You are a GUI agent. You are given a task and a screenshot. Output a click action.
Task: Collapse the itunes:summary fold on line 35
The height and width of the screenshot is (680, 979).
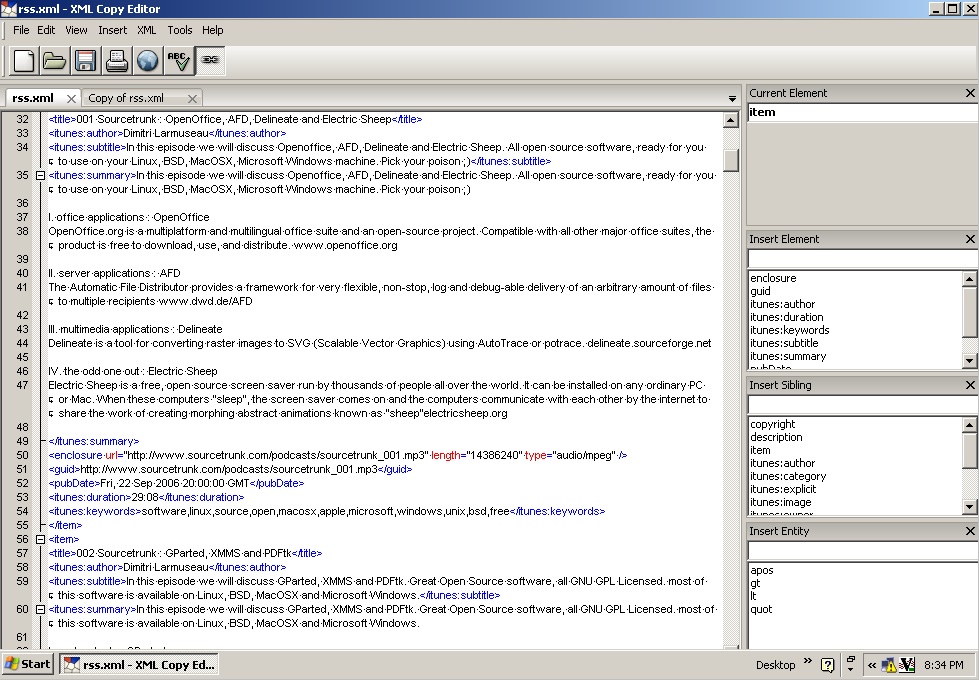click(x=40, y=175)
